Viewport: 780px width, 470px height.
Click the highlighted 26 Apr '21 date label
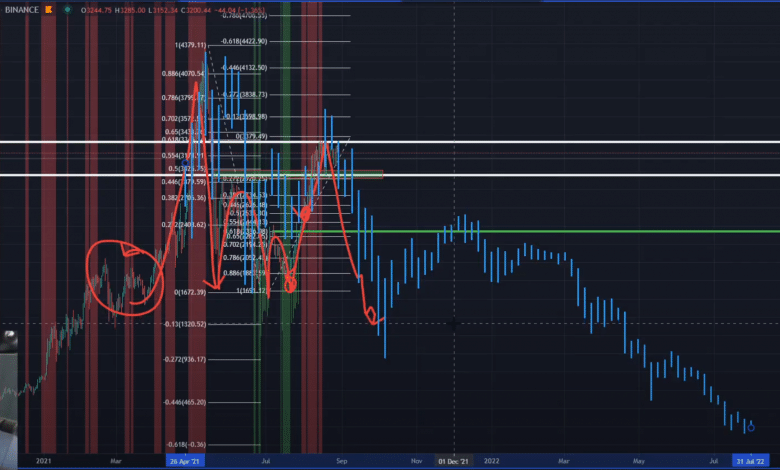click(x=185, y=461)
